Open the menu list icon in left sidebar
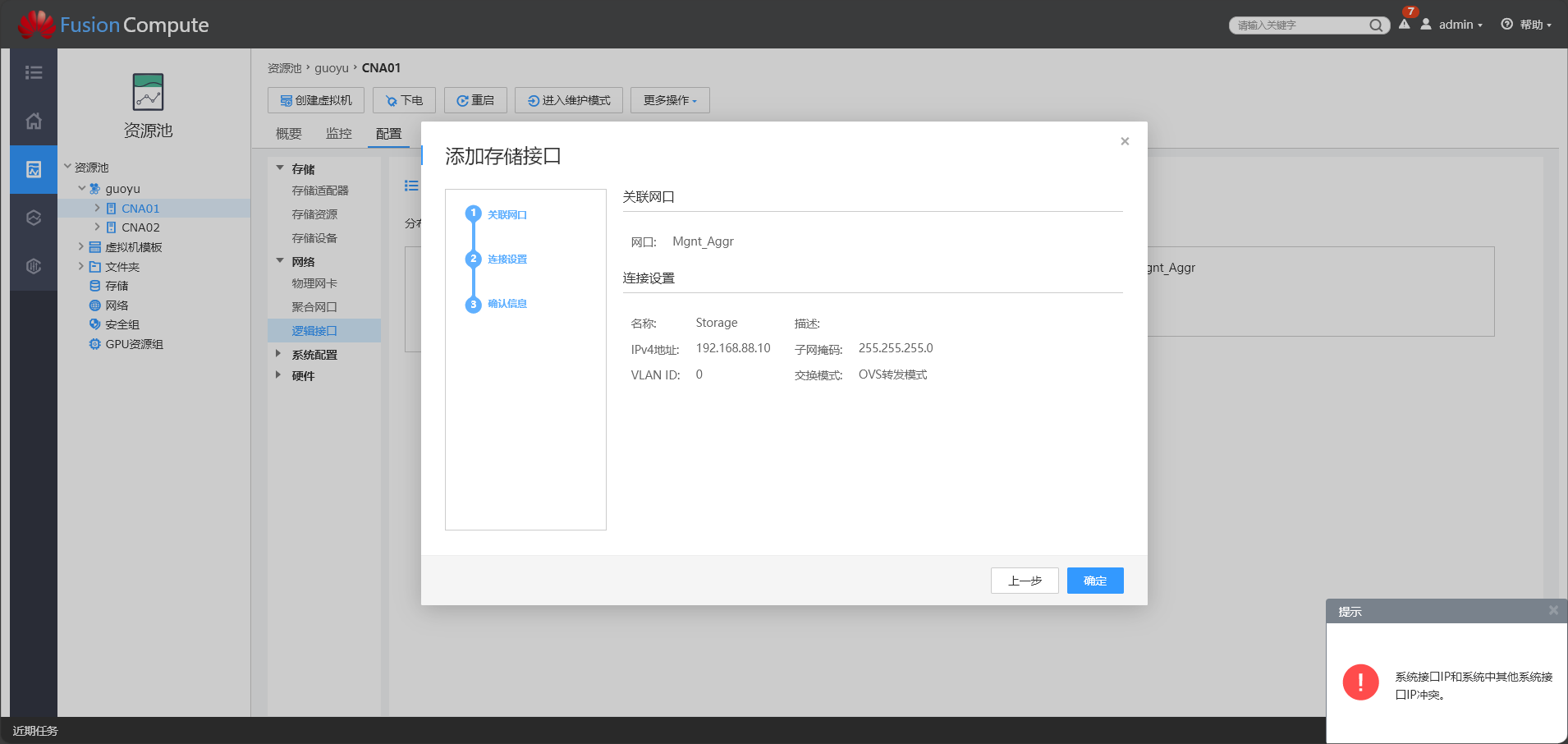Image resolution: width=1568 pixels, height=744 pixels. point(34,73)
